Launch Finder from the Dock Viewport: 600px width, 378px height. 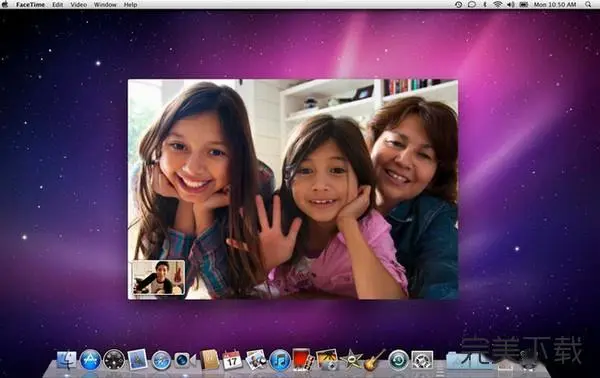pos(67,360)
